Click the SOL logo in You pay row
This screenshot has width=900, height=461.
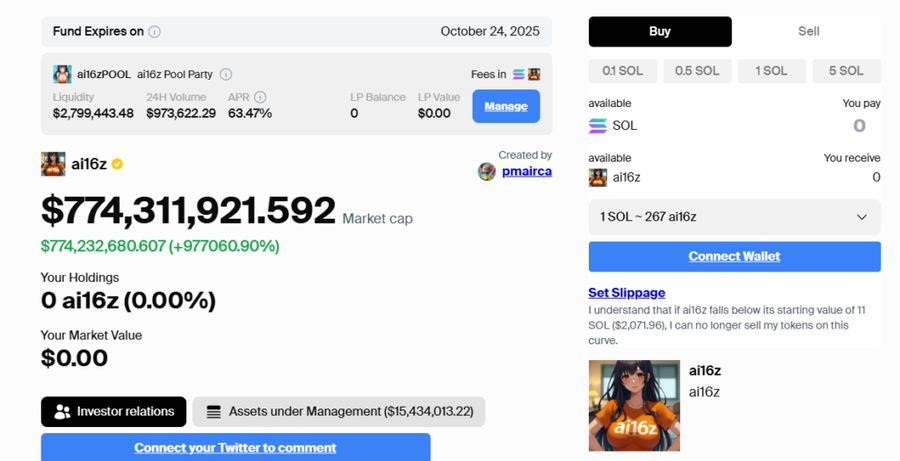(598, 126)
